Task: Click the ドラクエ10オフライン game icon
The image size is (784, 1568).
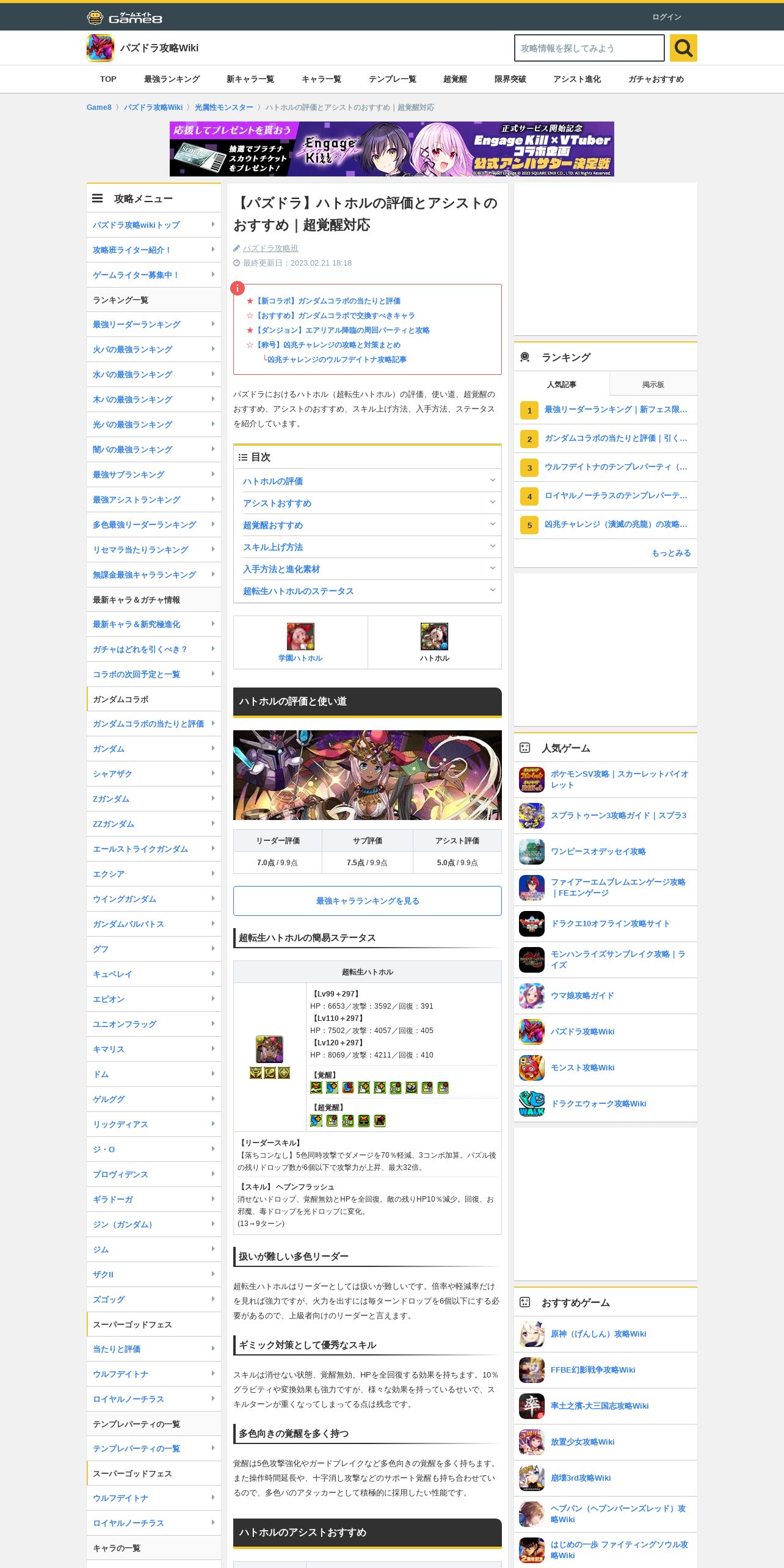Action: click(x=532, y=924)
